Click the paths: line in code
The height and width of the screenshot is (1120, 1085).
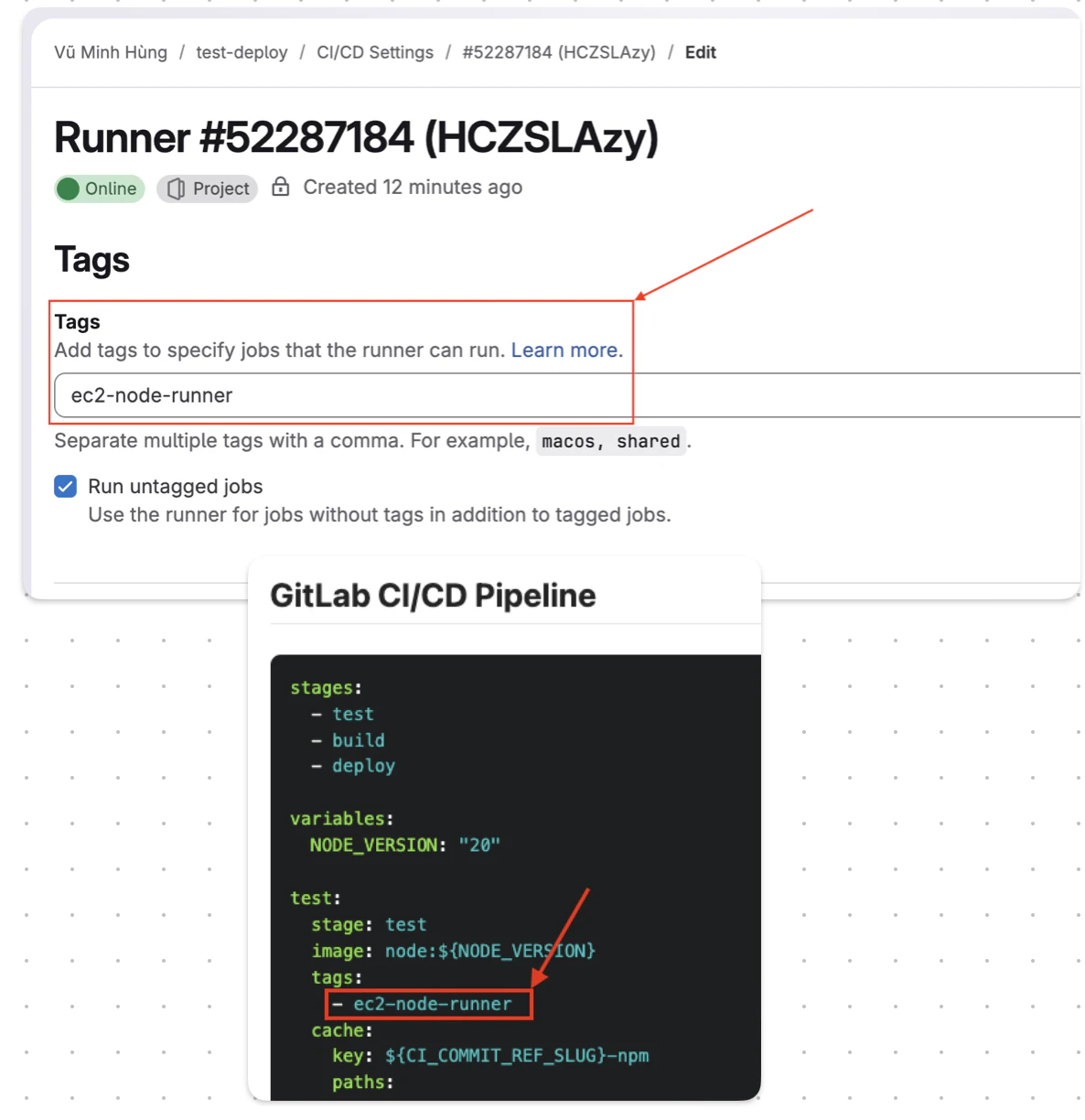(x=363, y=1082)
